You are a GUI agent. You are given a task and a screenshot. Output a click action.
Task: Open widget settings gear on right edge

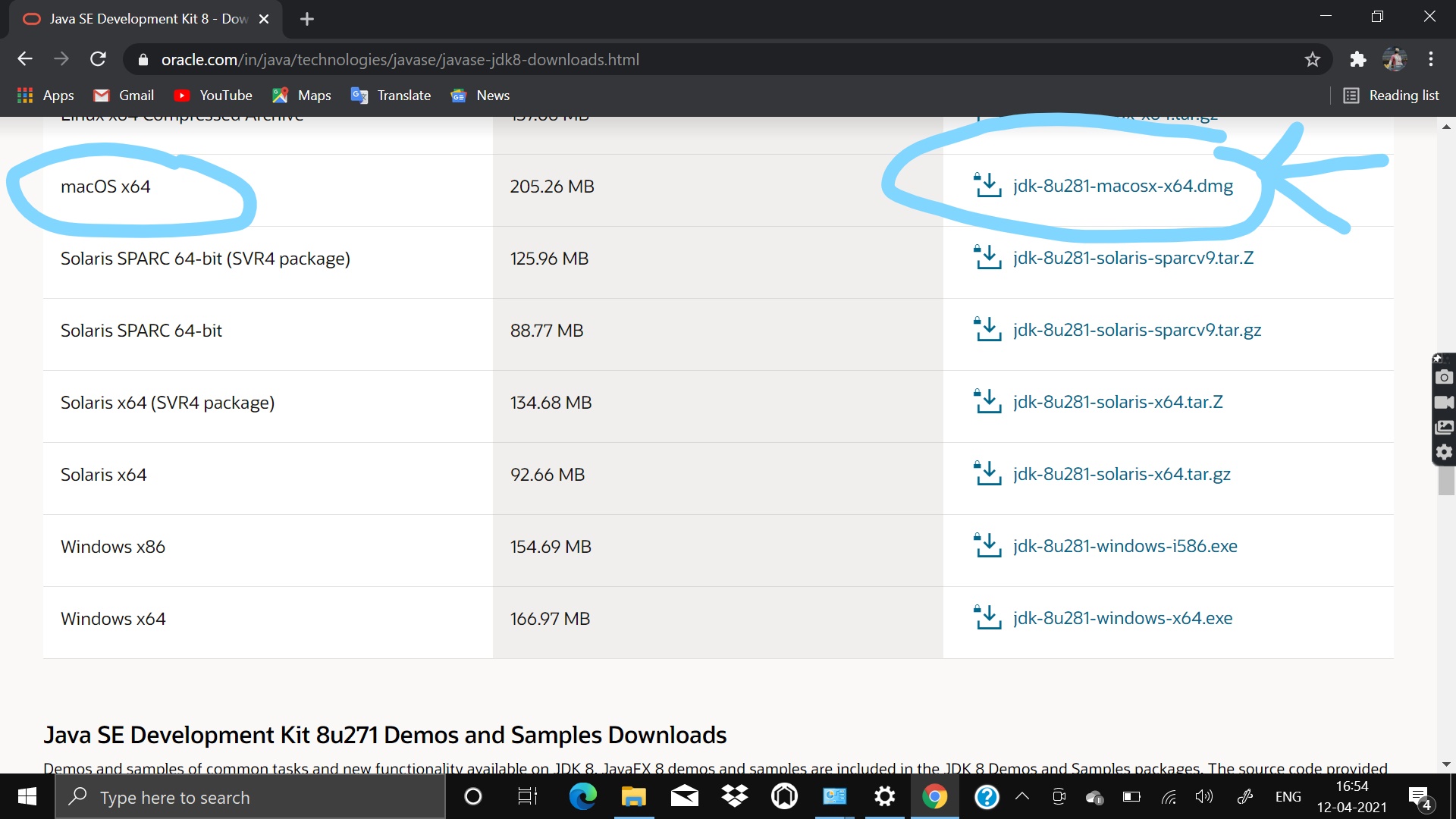coord(1444,452)
